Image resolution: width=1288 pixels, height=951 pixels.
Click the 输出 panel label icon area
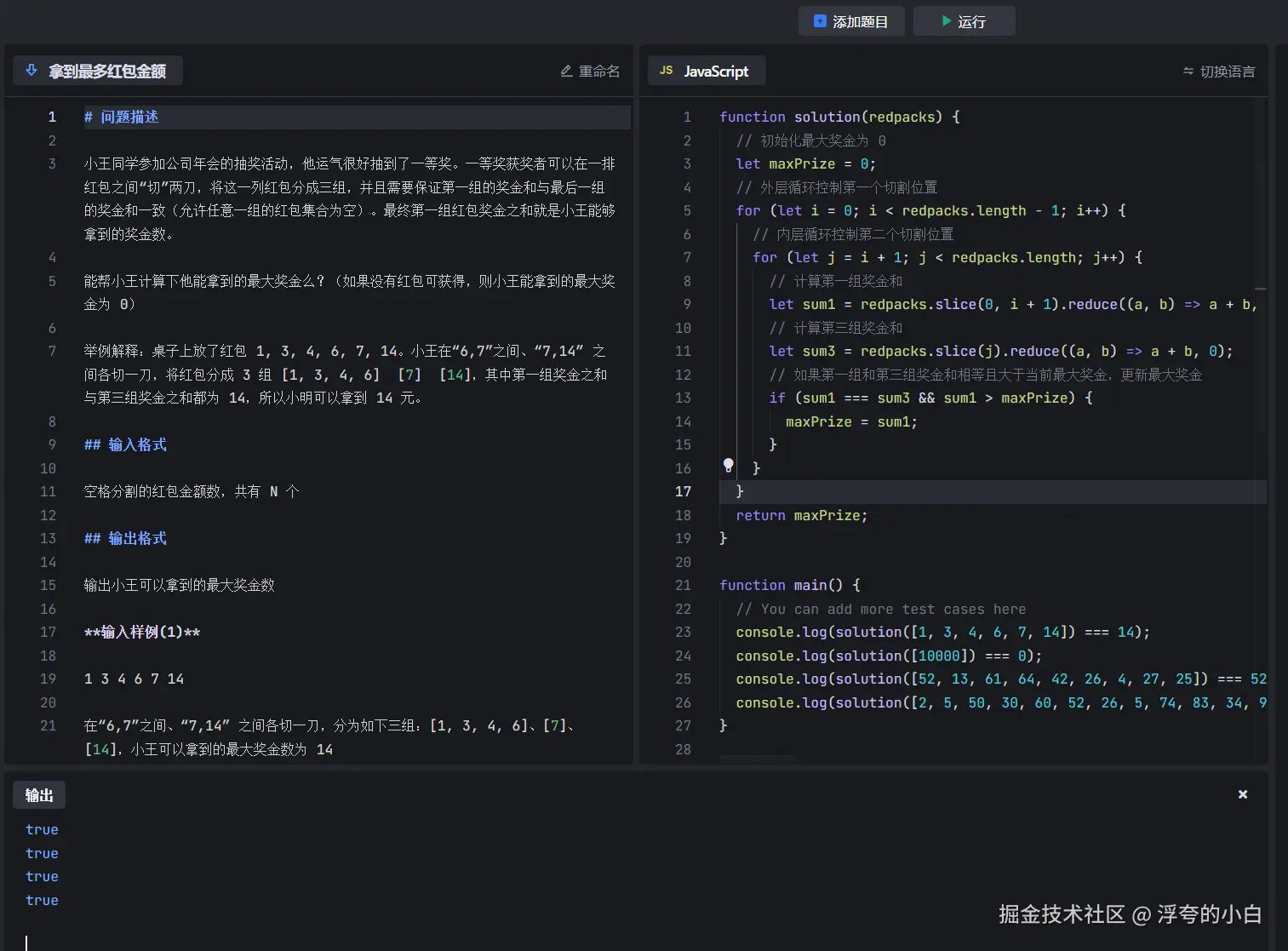(x=39, y=794)
